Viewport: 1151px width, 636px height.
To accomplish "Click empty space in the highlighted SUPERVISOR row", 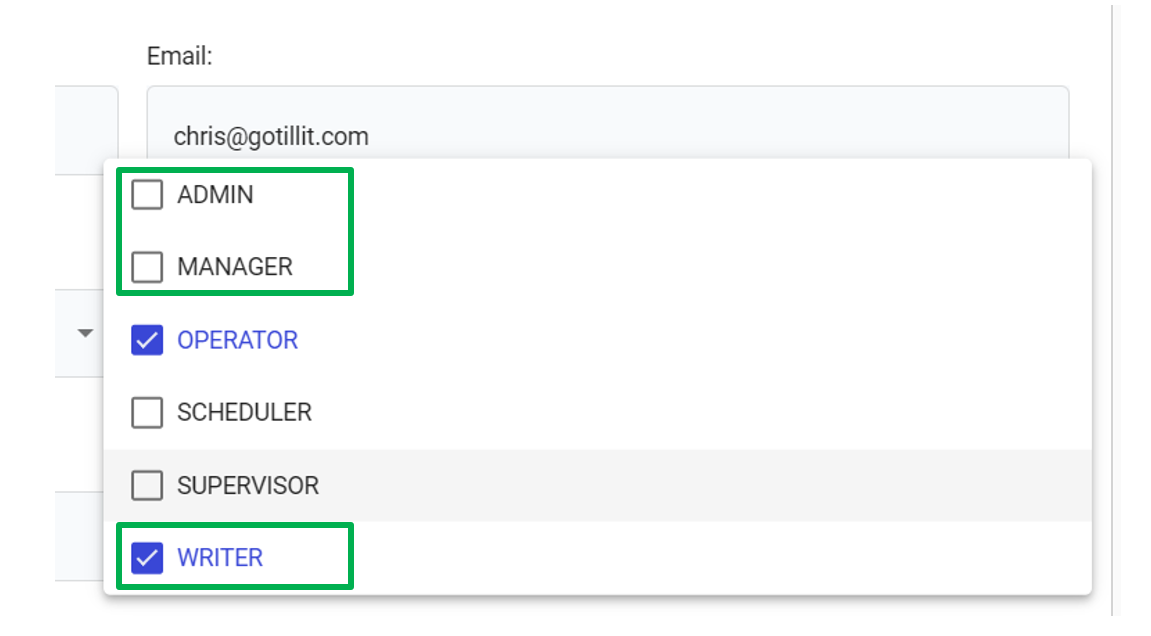I will tap(700, 486).
